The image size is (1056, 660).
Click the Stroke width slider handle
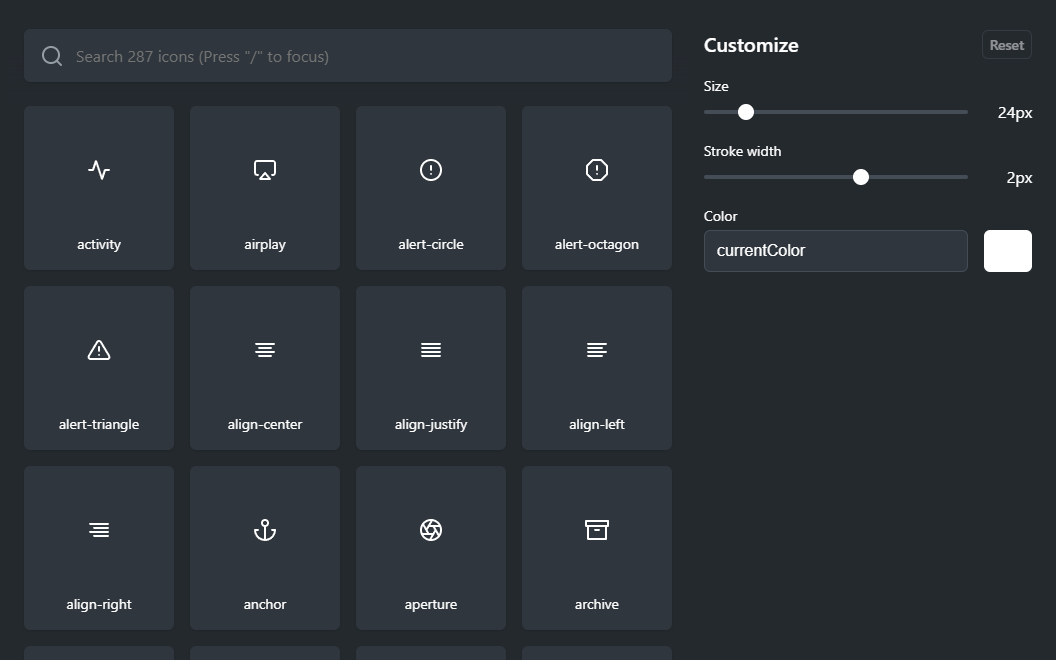[861, 177]
